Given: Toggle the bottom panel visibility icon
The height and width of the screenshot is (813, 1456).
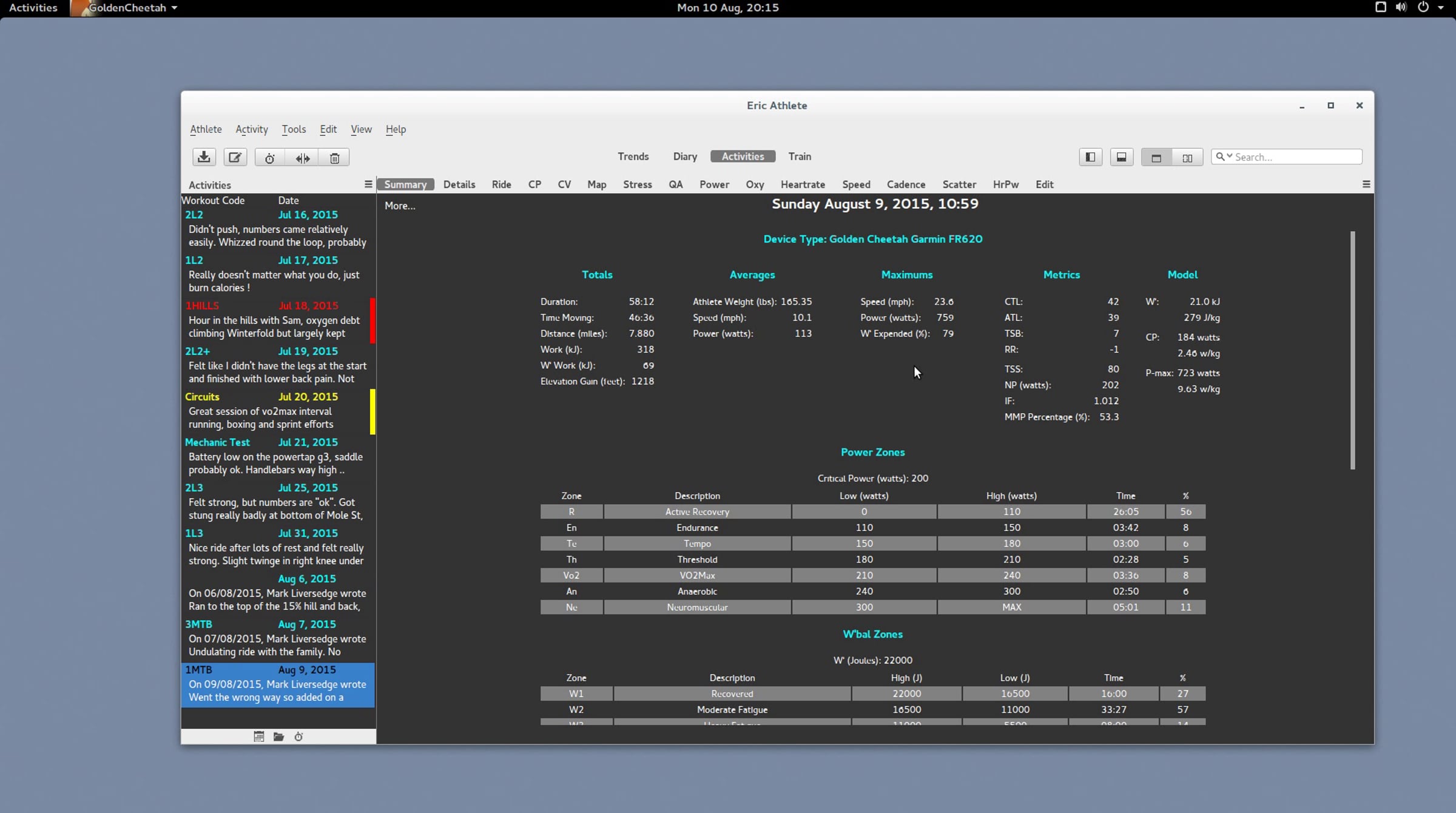Looking at the screenshot, I should (1121, 157).
